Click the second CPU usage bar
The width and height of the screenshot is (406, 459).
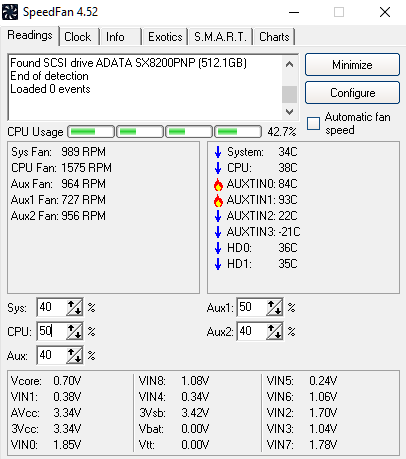click(x=140, y=132)
